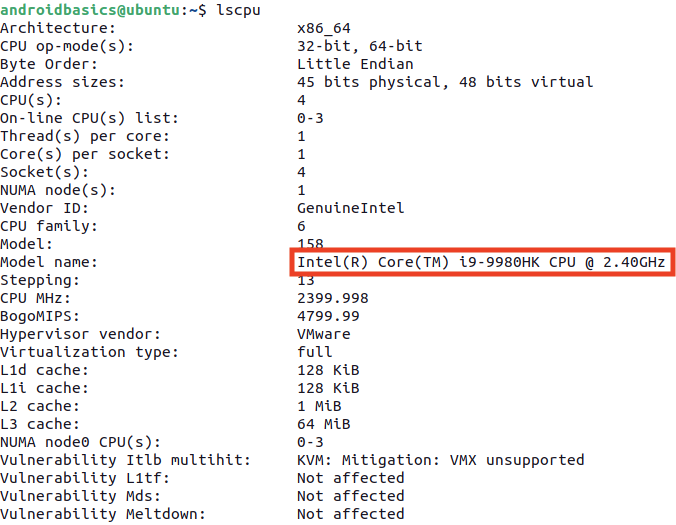This screenshot has height=525, width=676.
Task: Click the "NUMA node0 CPU(s):" label
Action: [x=80, y=442]
